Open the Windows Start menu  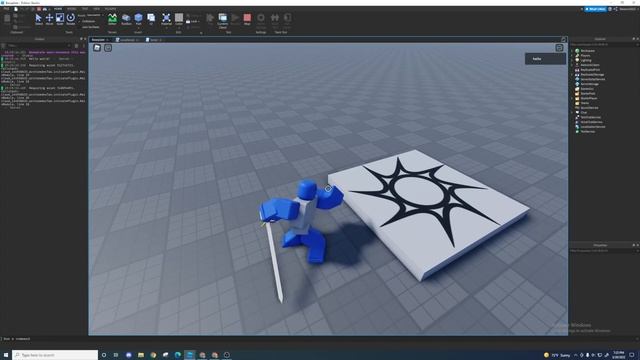point(6,355)
